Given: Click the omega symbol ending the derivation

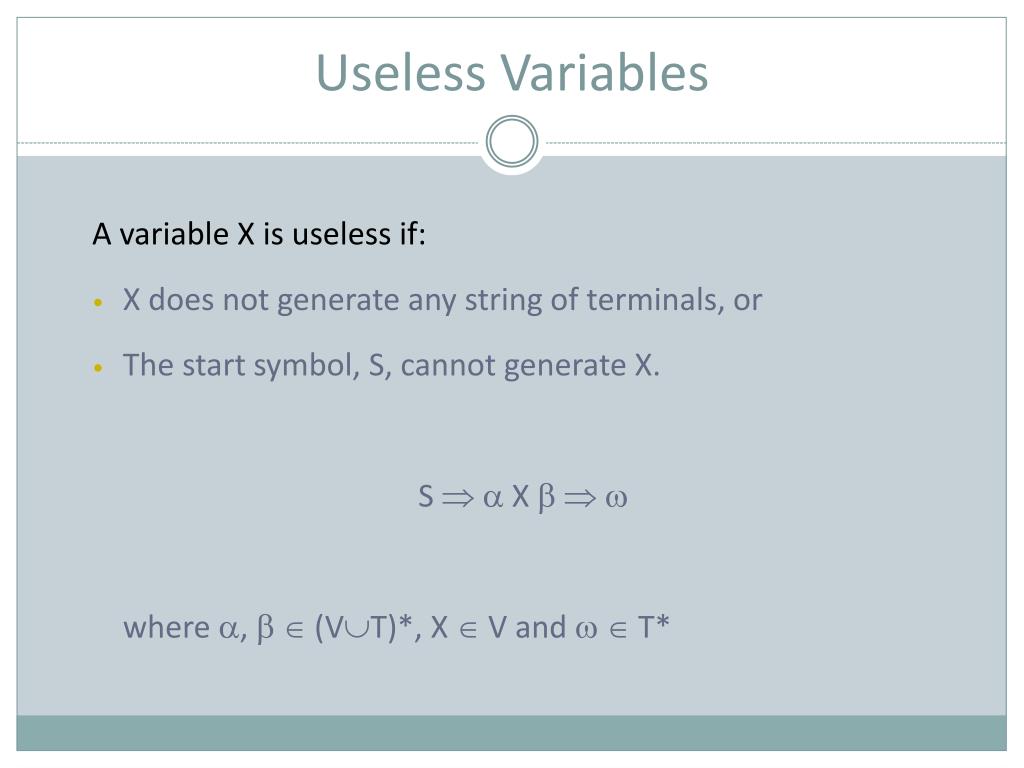Looking at the screenshot, I should pyautogui.click(x=616, y=499).
